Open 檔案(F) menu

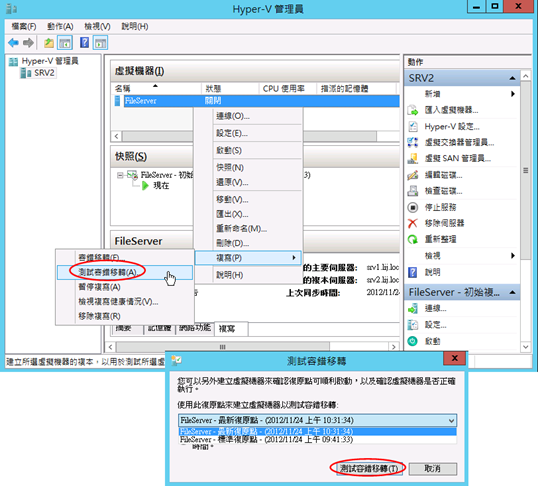(24, 26)
